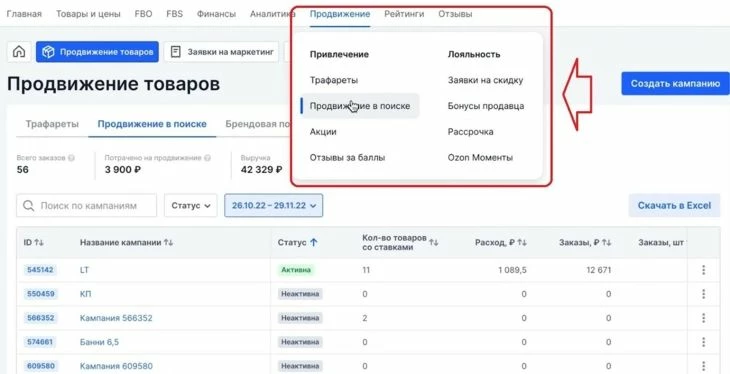Open the home icon button
730x374 pixels.
point(19,52)
